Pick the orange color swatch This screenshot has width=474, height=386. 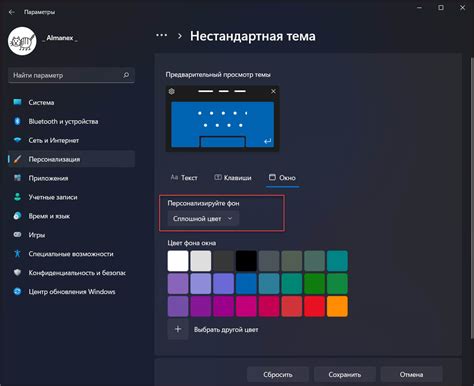click(x=337, y=306)
